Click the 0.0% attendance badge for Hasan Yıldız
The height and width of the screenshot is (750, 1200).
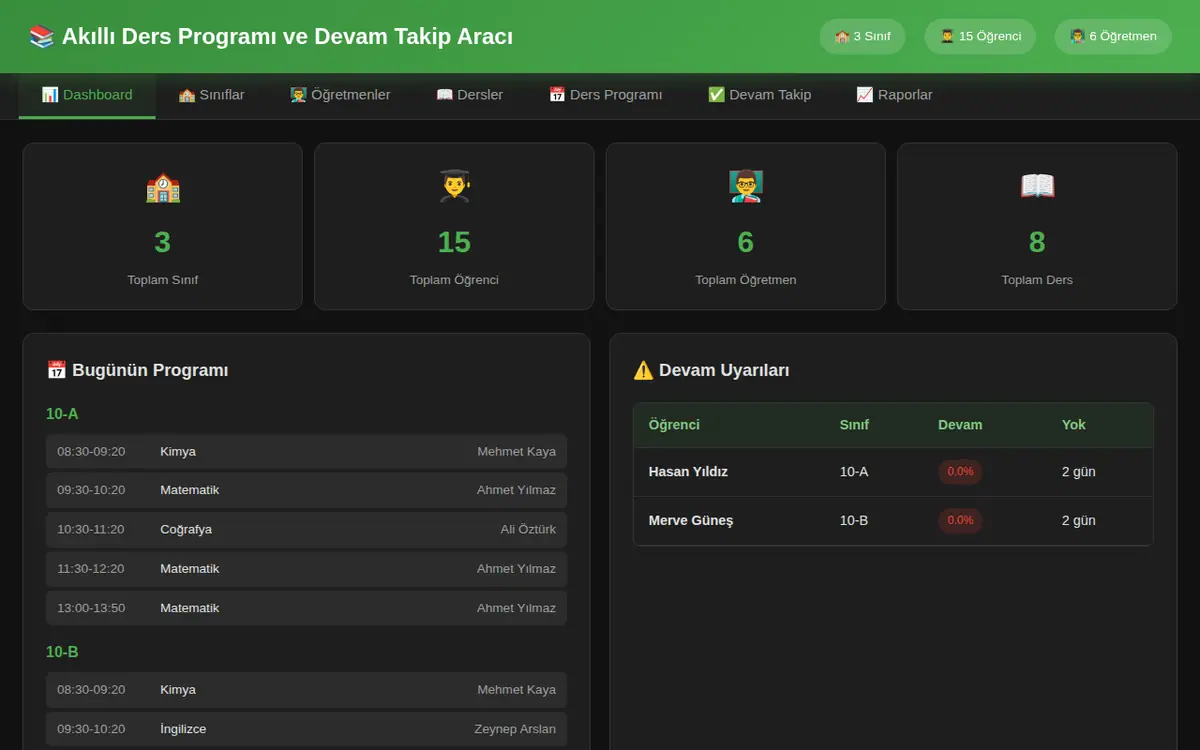(960, 472)
